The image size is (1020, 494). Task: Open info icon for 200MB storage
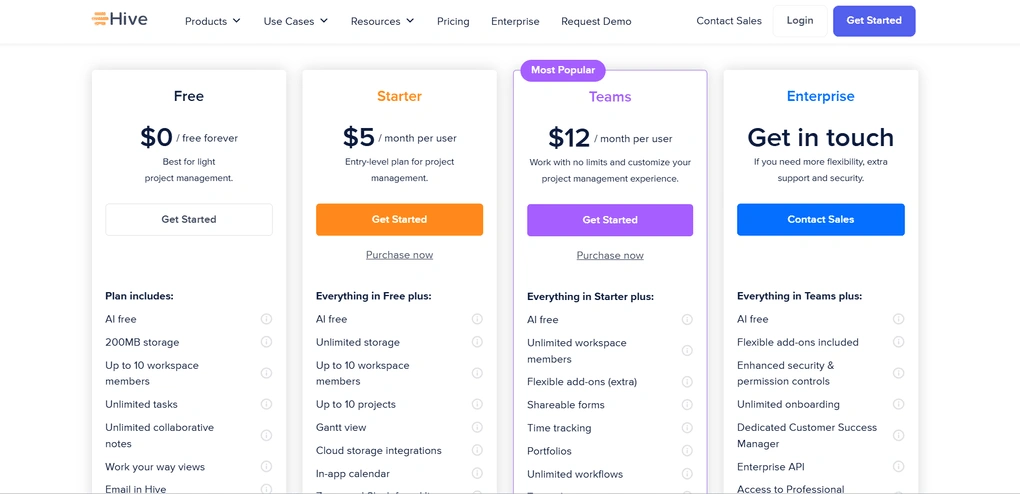tap(266, 342)
